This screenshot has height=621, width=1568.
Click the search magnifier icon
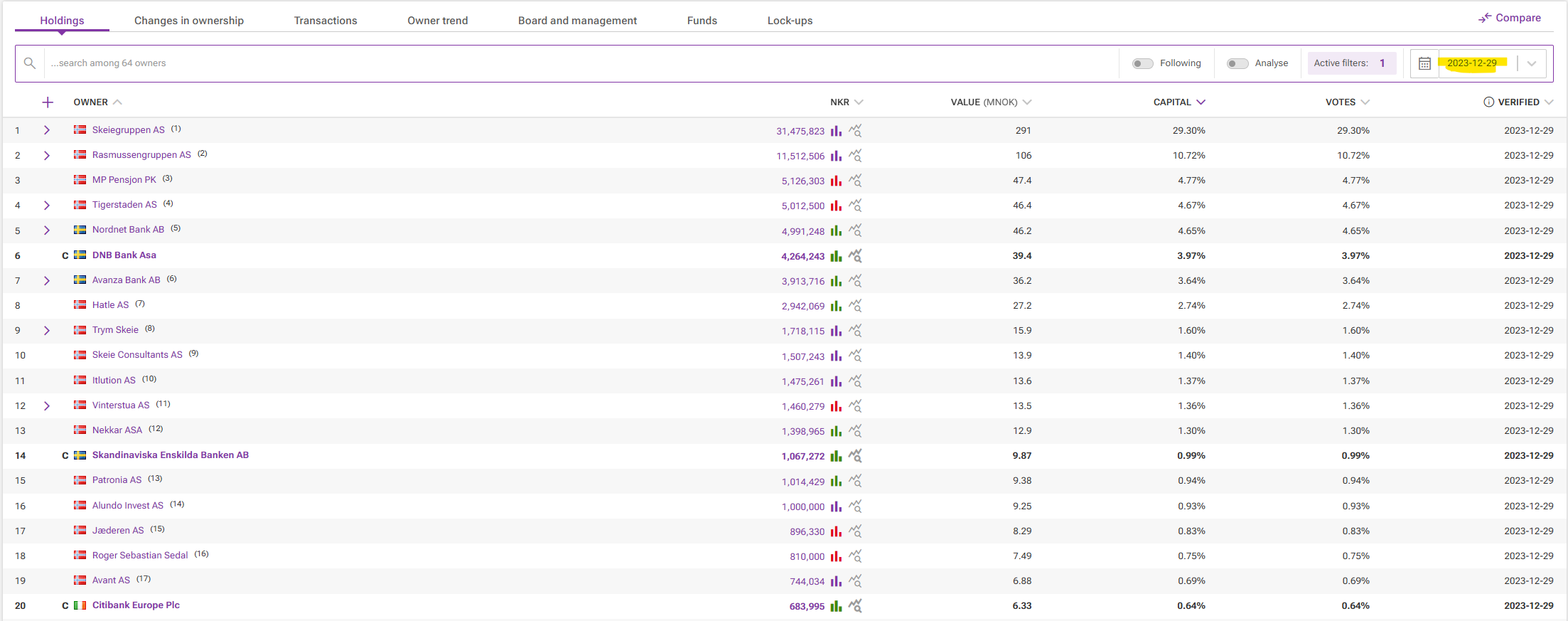coord(30,63)
